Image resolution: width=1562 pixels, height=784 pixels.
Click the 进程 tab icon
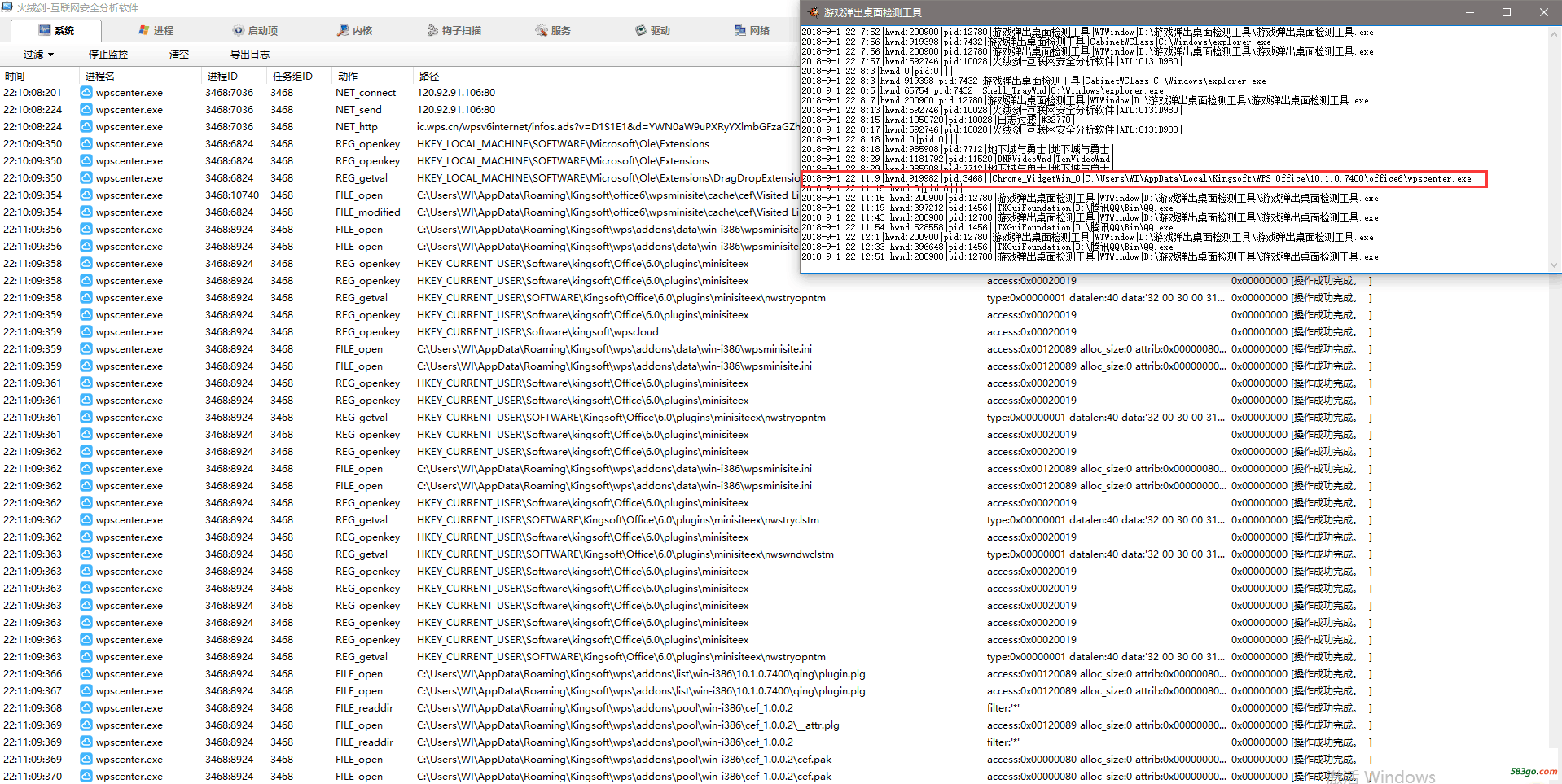click(x=143, y=30)
